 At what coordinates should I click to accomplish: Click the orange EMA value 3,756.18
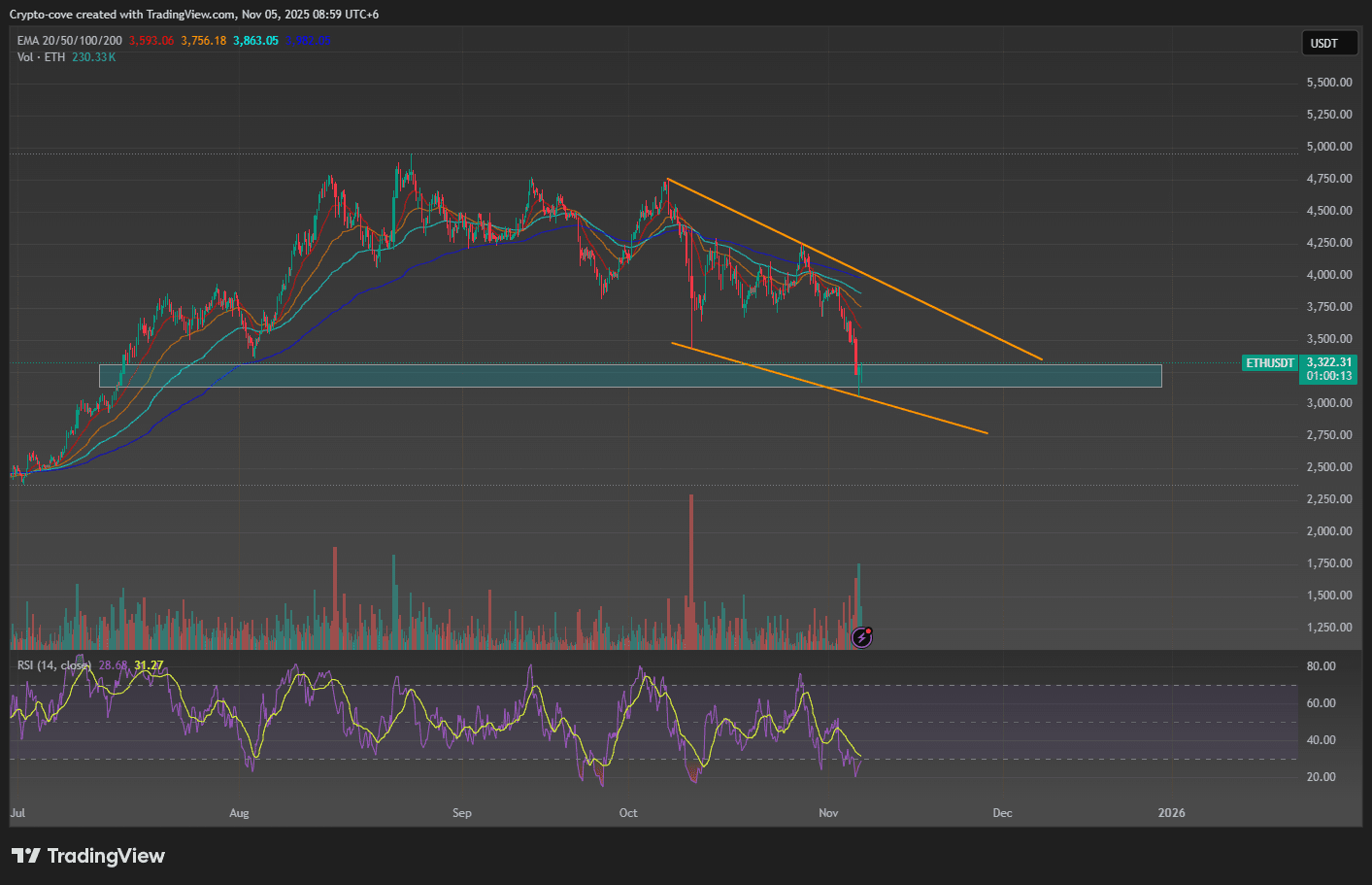tap(204, 41)
